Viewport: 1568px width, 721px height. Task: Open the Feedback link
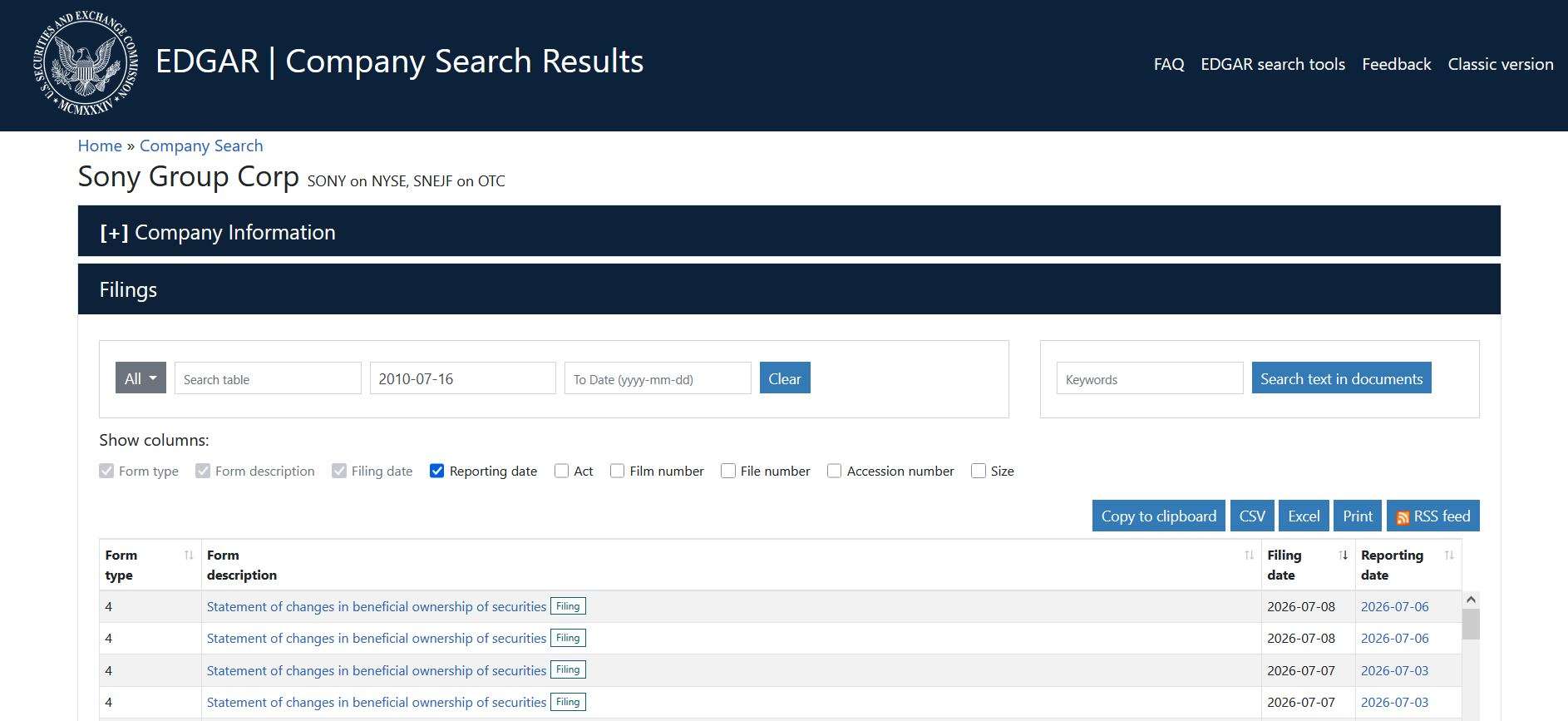[1396, 64]
